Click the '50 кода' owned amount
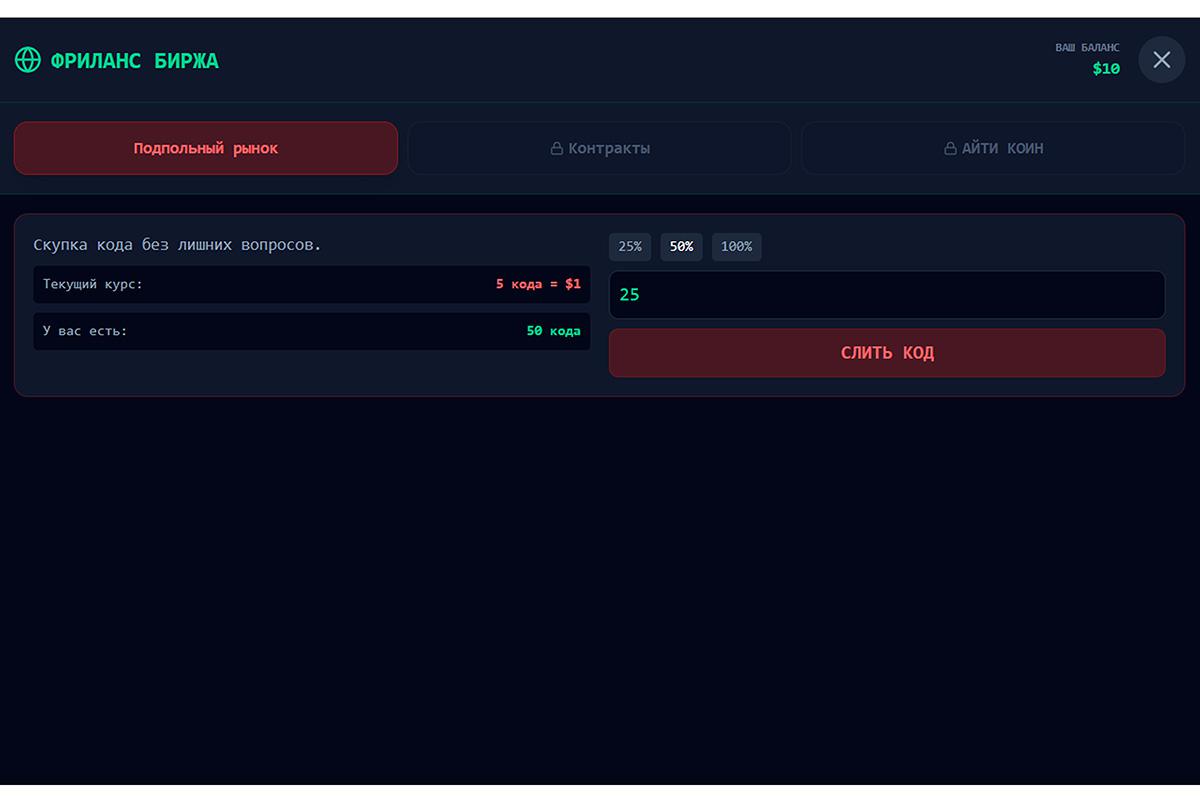Viewport: 1200px width, 800px height. (553, 331)
